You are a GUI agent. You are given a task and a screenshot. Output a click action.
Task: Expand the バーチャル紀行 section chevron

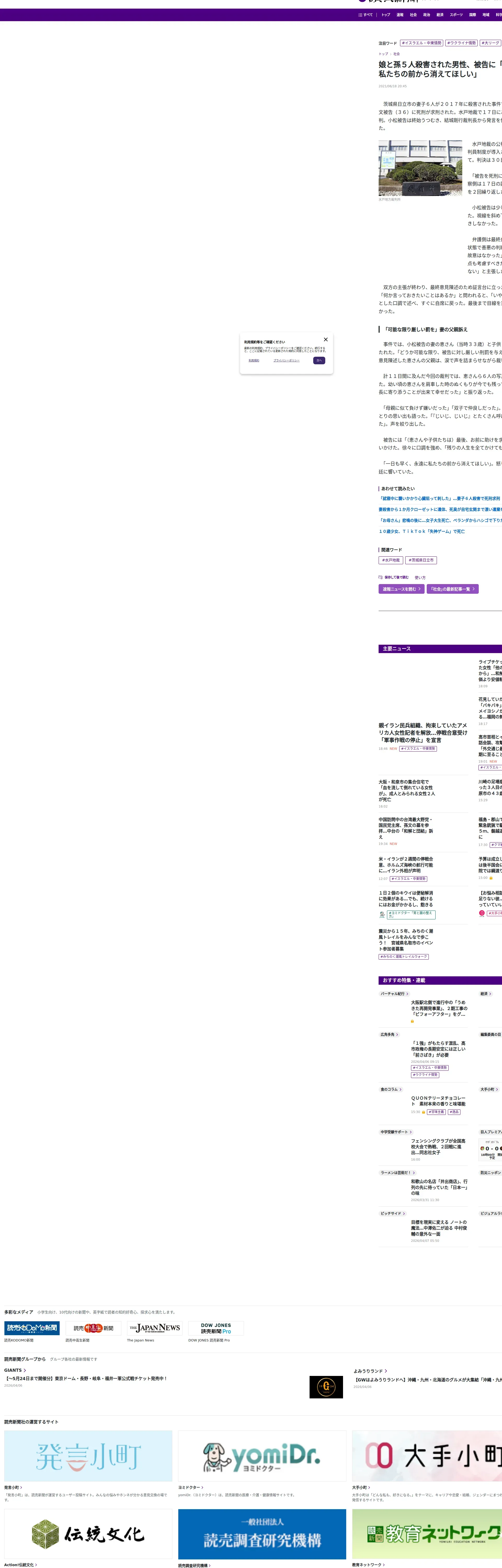click(408, 994)
